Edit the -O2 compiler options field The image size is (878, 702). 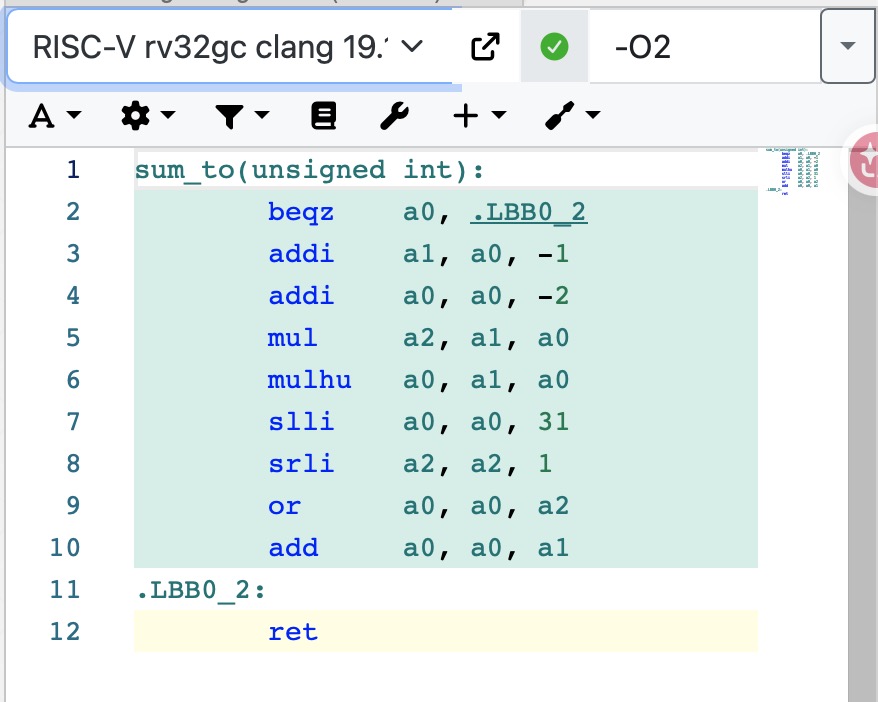[x=704, y=46]
